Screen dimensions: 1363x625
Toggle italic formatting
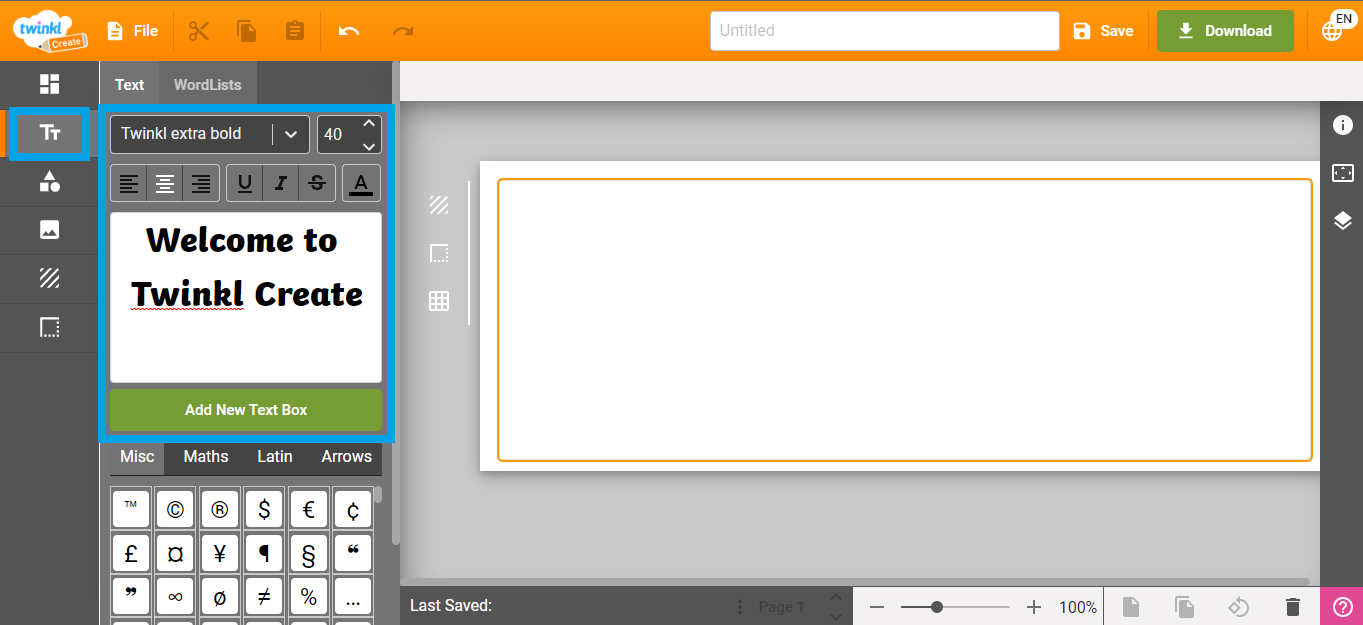[x=281, y=183]
